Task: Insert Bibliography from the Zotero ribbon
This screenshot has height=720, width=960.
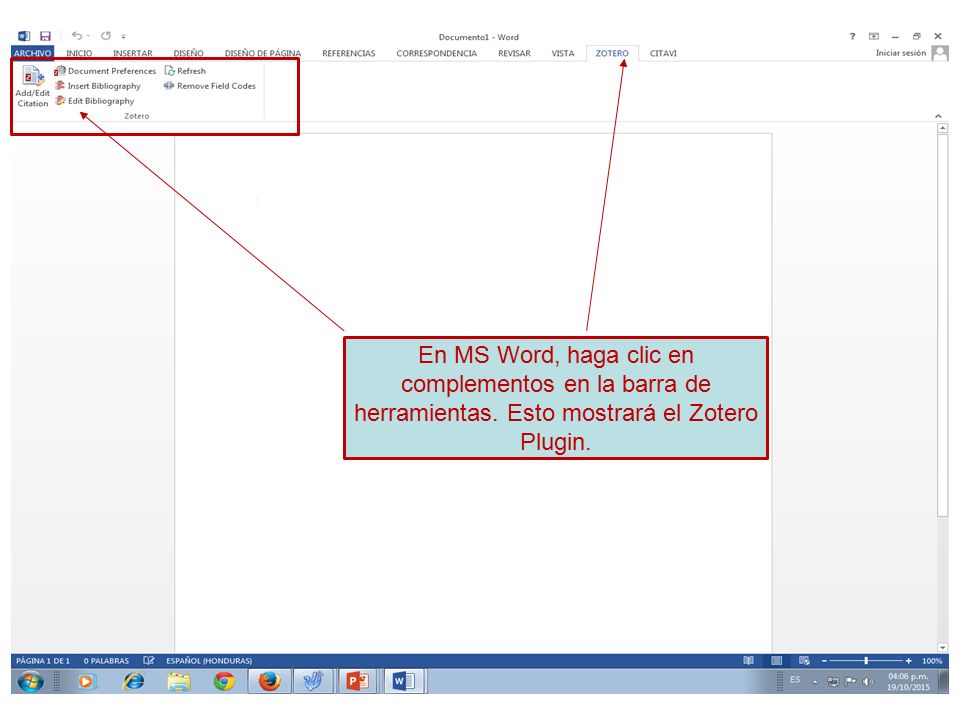Action: (x=98, y=86)
